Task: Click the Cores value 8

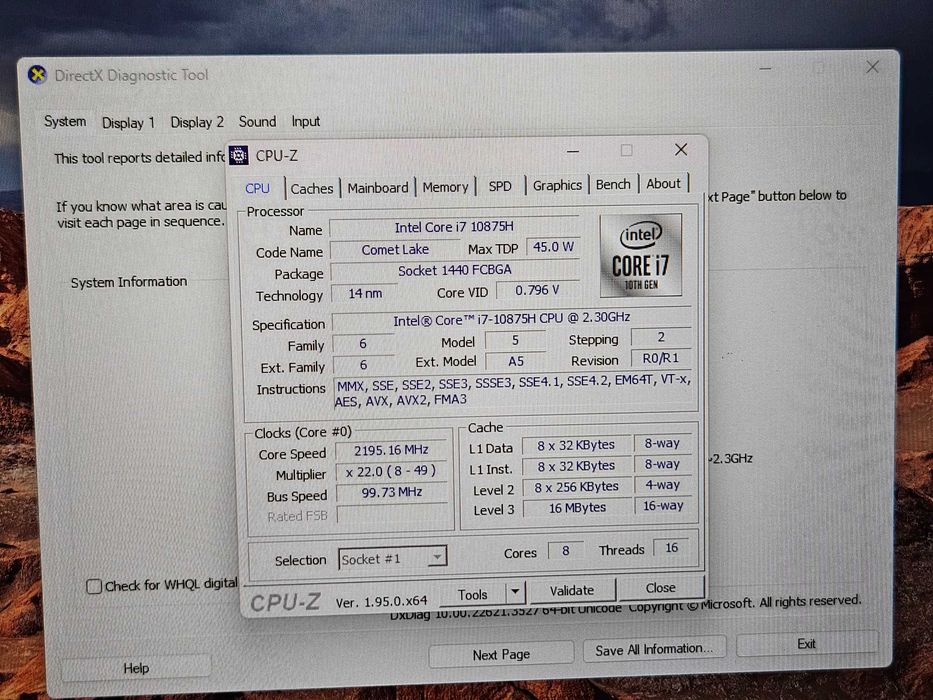Action: [565, 551]
